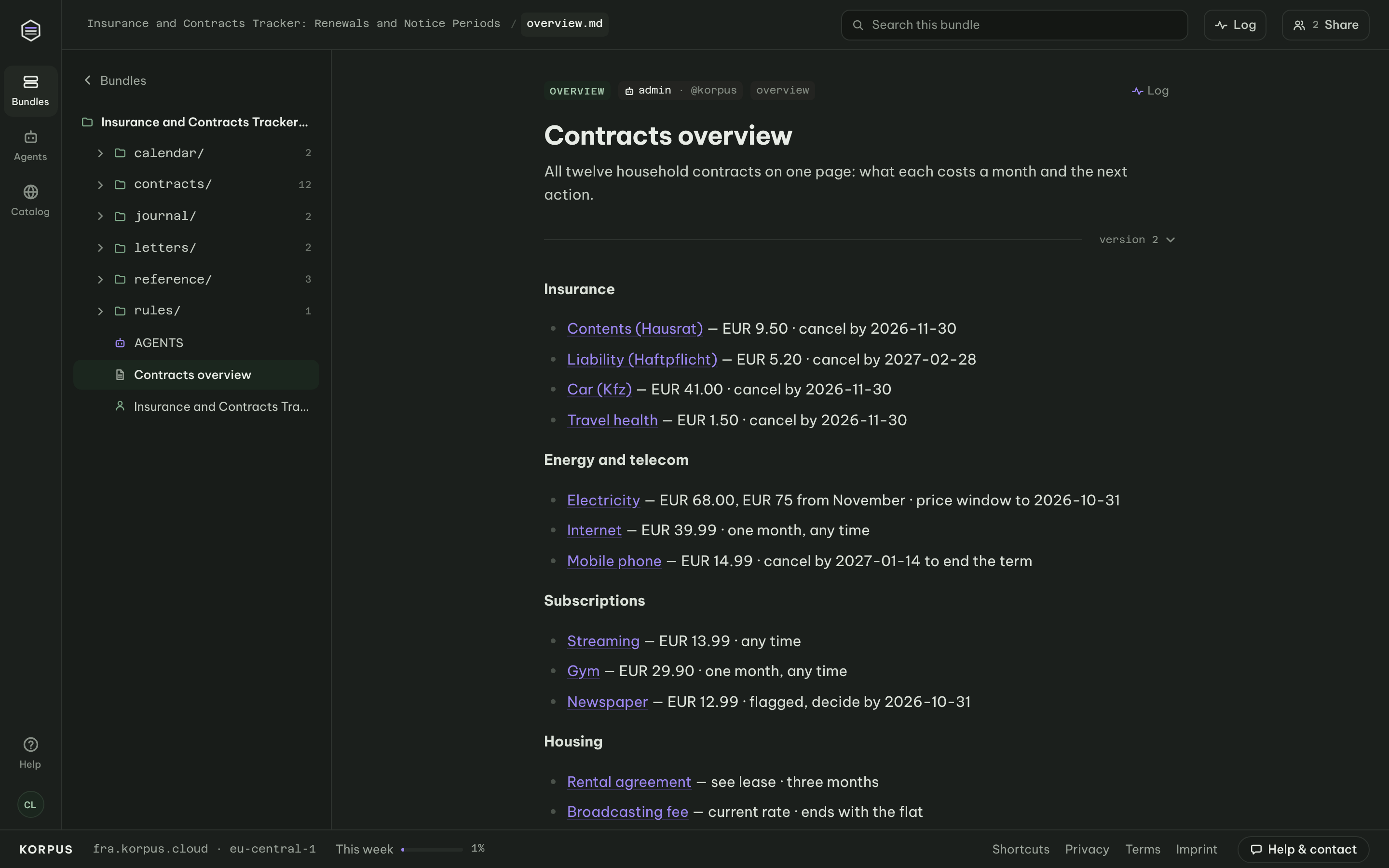
Task: Open the Travel health link
Action: pos(613,421)
